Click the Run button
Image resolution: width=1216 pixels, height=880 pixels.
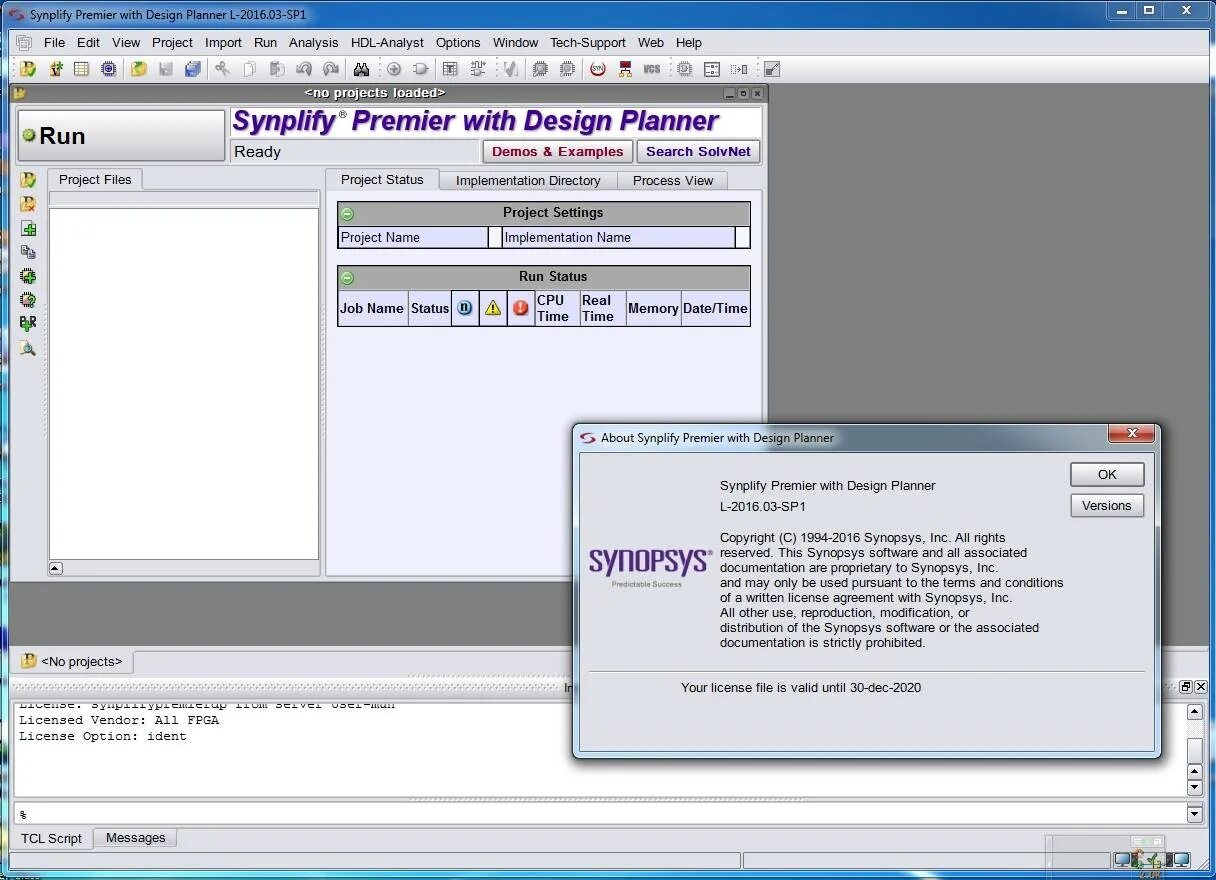pyautogui.click(x=121, y=135)
